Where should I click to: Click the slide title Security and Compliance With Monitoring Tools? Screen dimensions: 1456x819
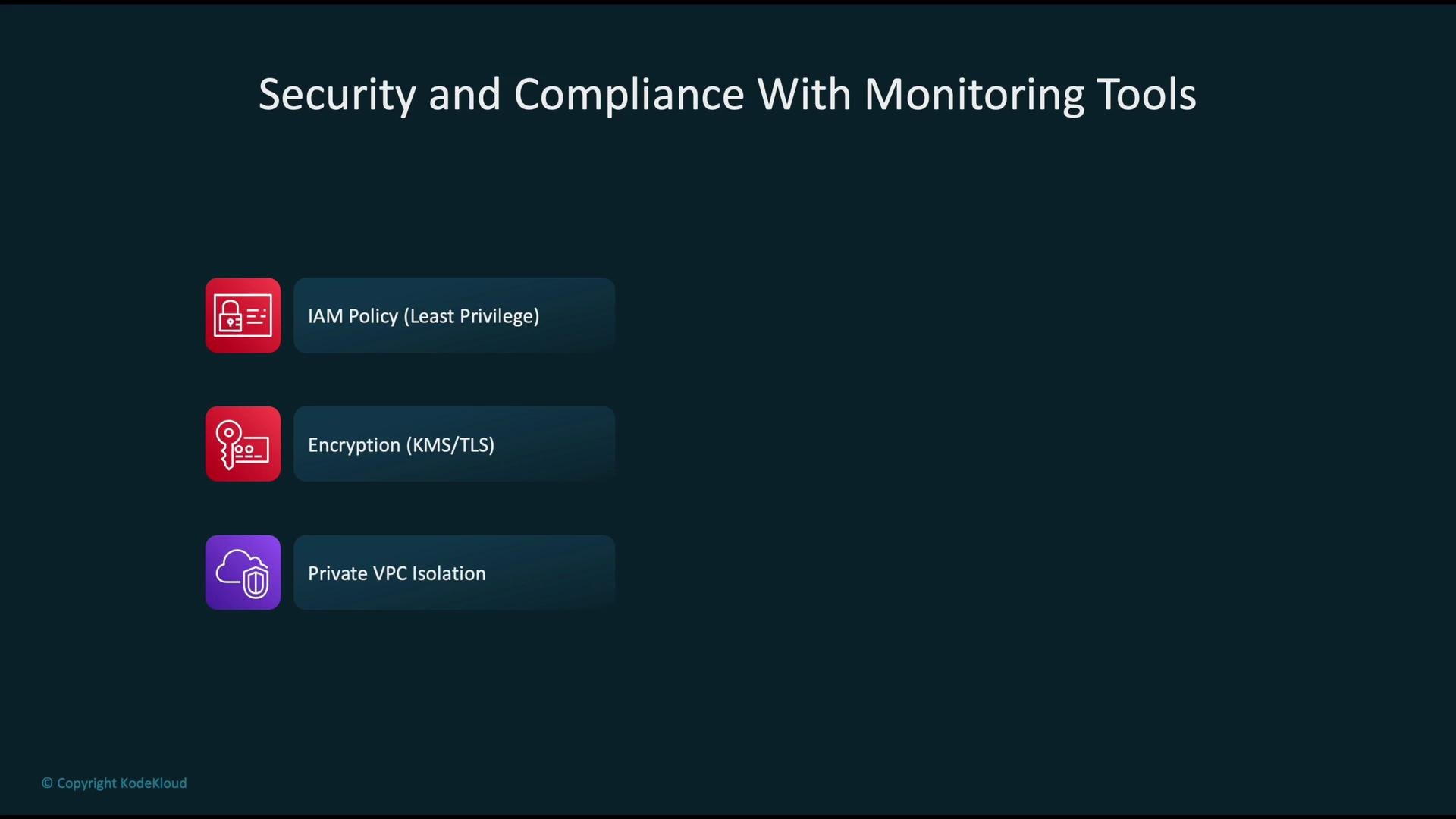click(x=727, y=95)
